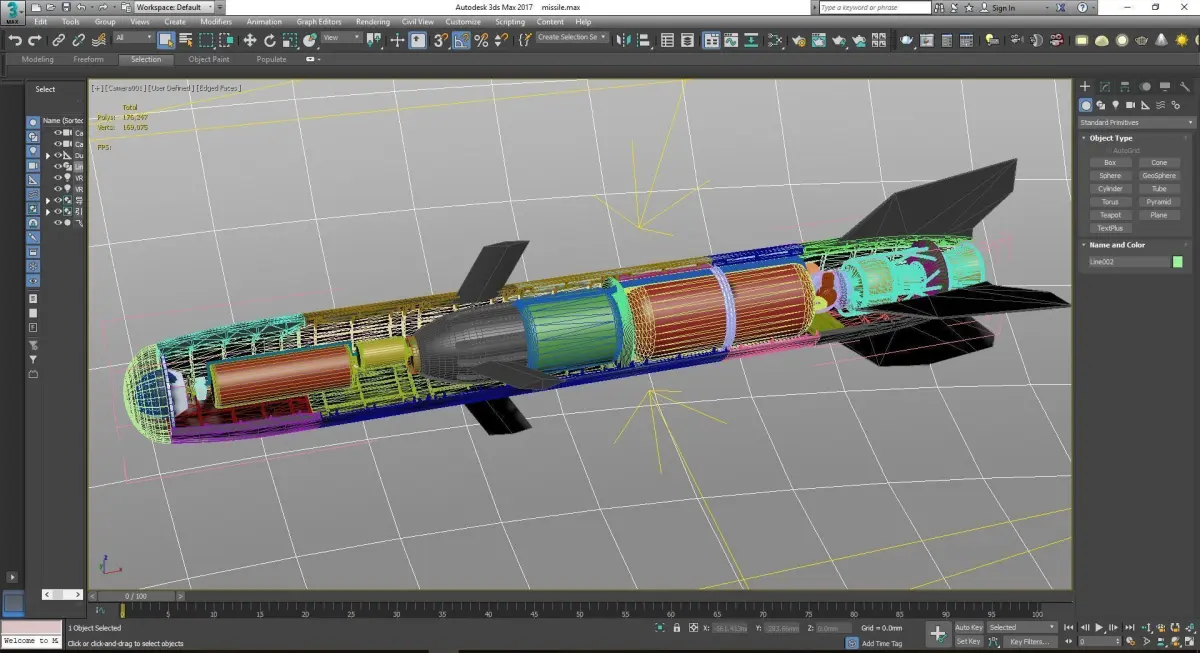Click the object name field Line002
The height and width of the screenshot is (653, 1200).
1128,262
